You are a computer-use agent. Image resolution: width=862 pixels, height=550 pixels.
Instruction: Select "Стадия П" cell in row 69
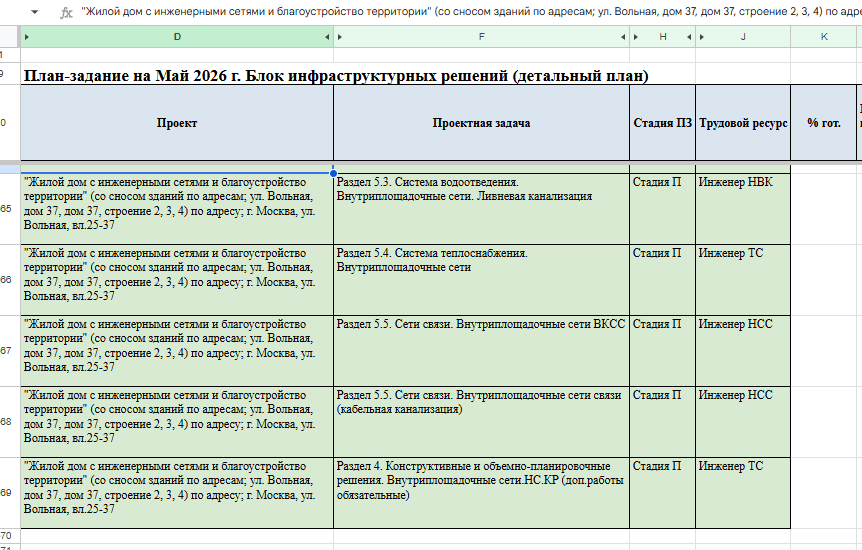click(662, 493)
